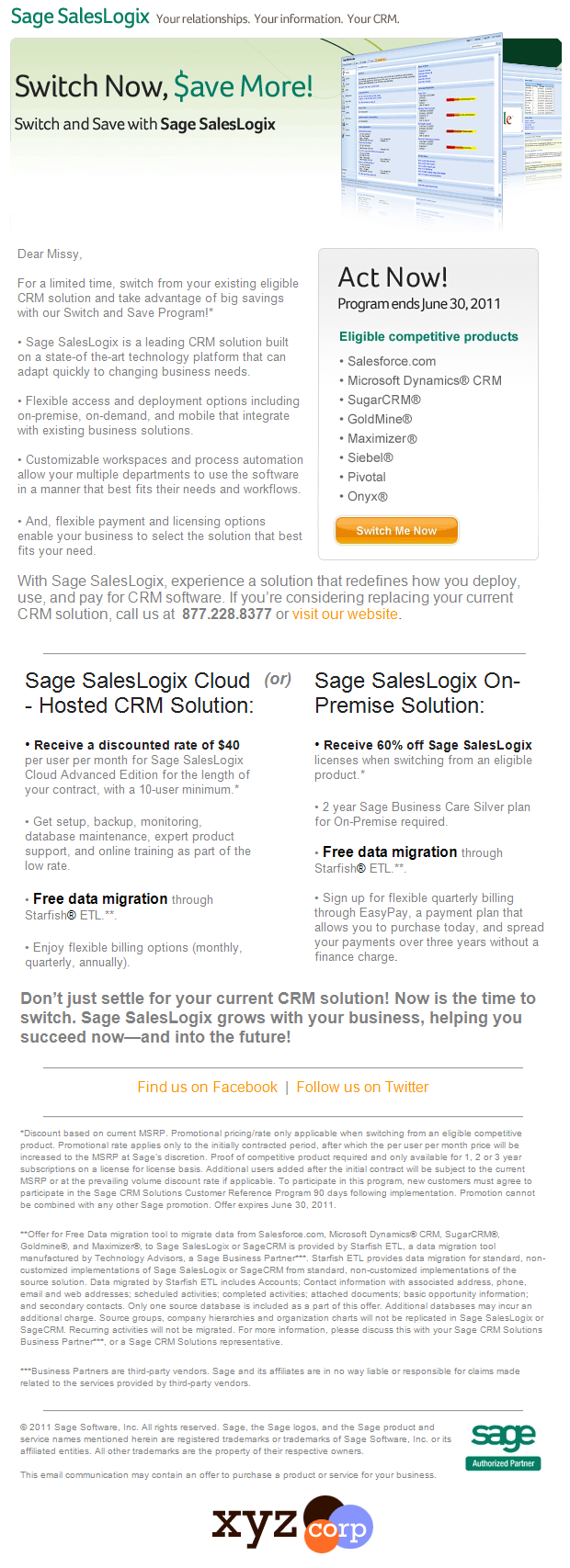Image resolution: width=570 pixels, height=1568 pixels.
Task: Click Salesforce.com in eligible products list
Action: coord(392,362)
